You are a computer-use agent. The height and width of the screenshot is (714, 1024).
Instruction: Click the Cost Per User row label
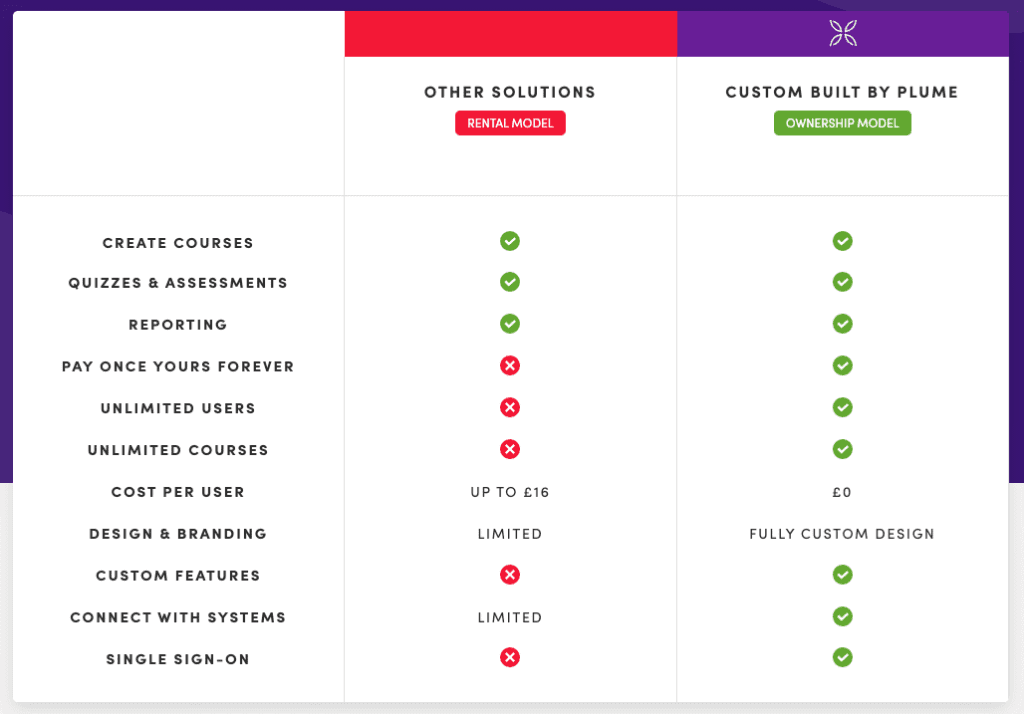point(178,492)
